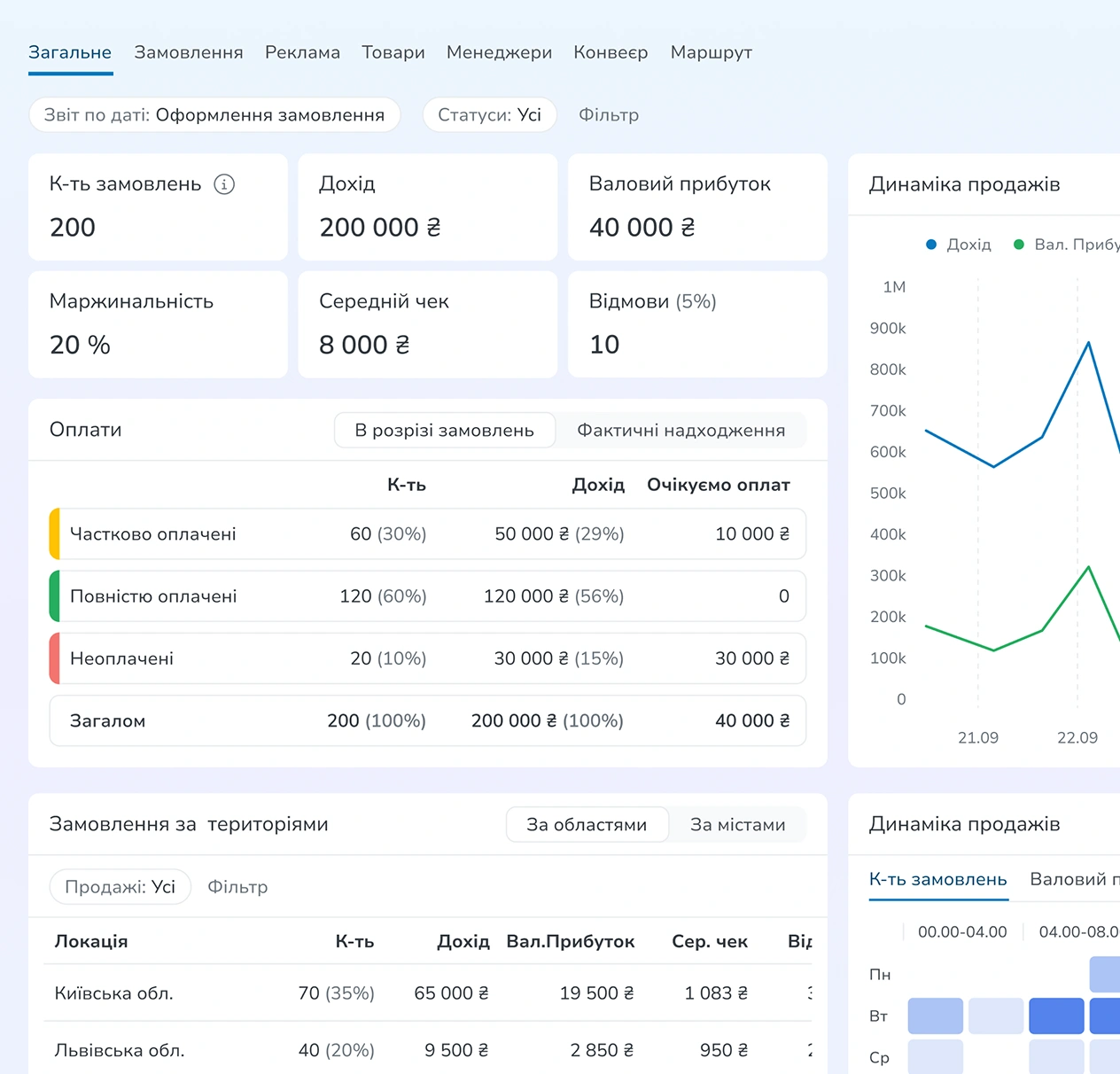Screen dimensions: 1120x1074
Task: Click the Середній чек card
Action: [428, 324]
